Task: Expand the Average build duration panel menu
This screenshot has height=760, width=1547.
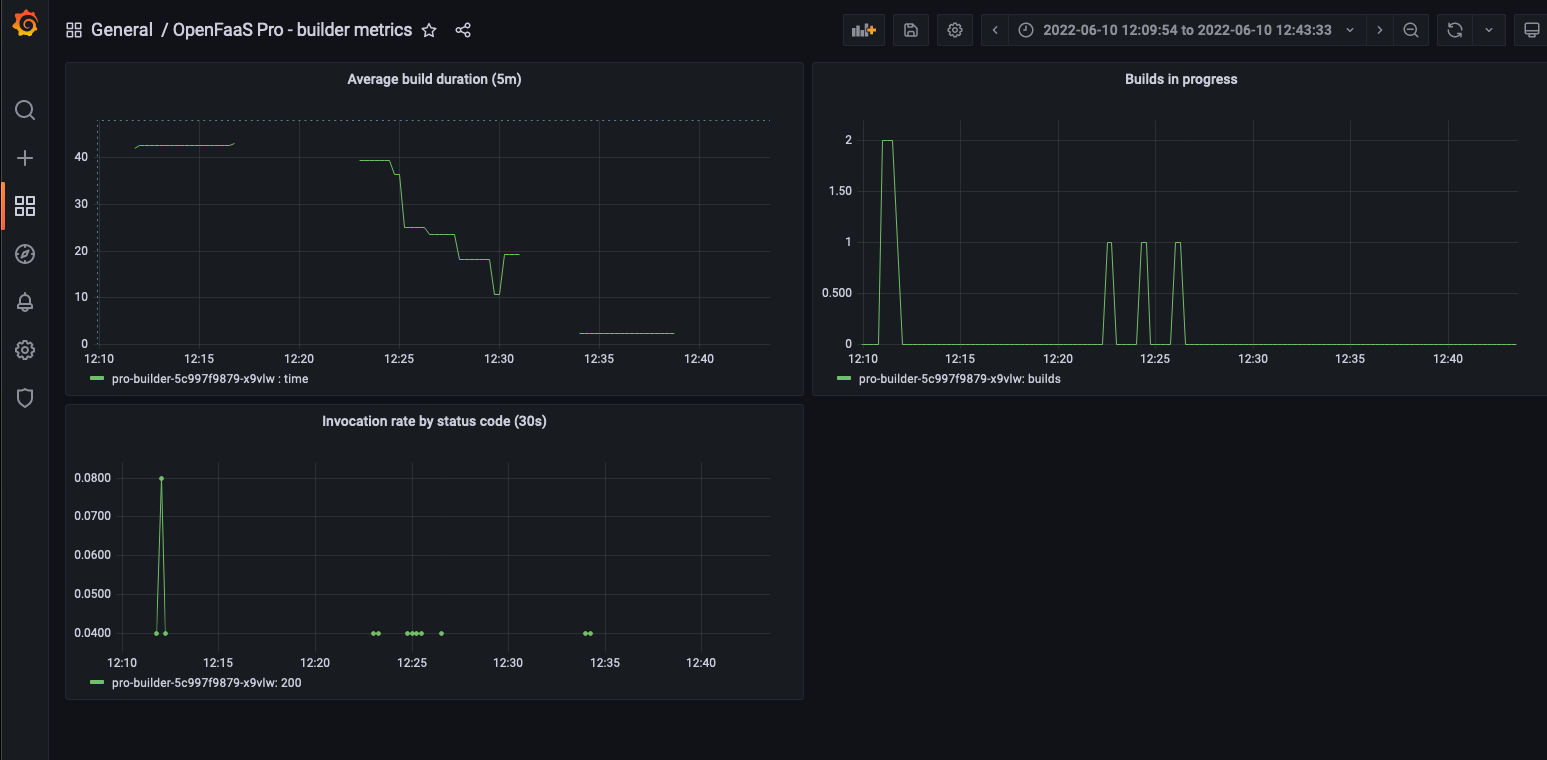Action: point(434,79)
